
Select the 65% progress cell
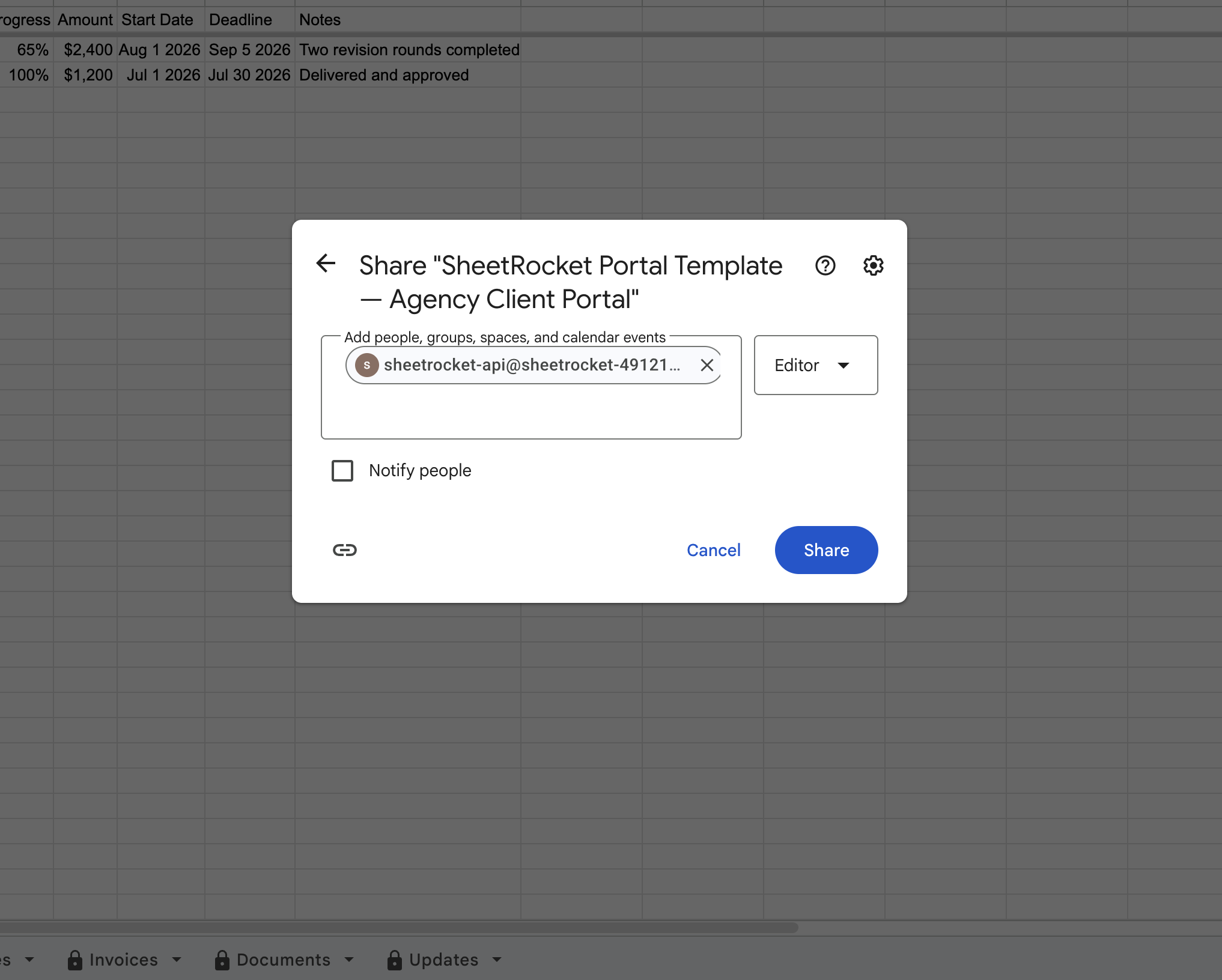[26, 50]
